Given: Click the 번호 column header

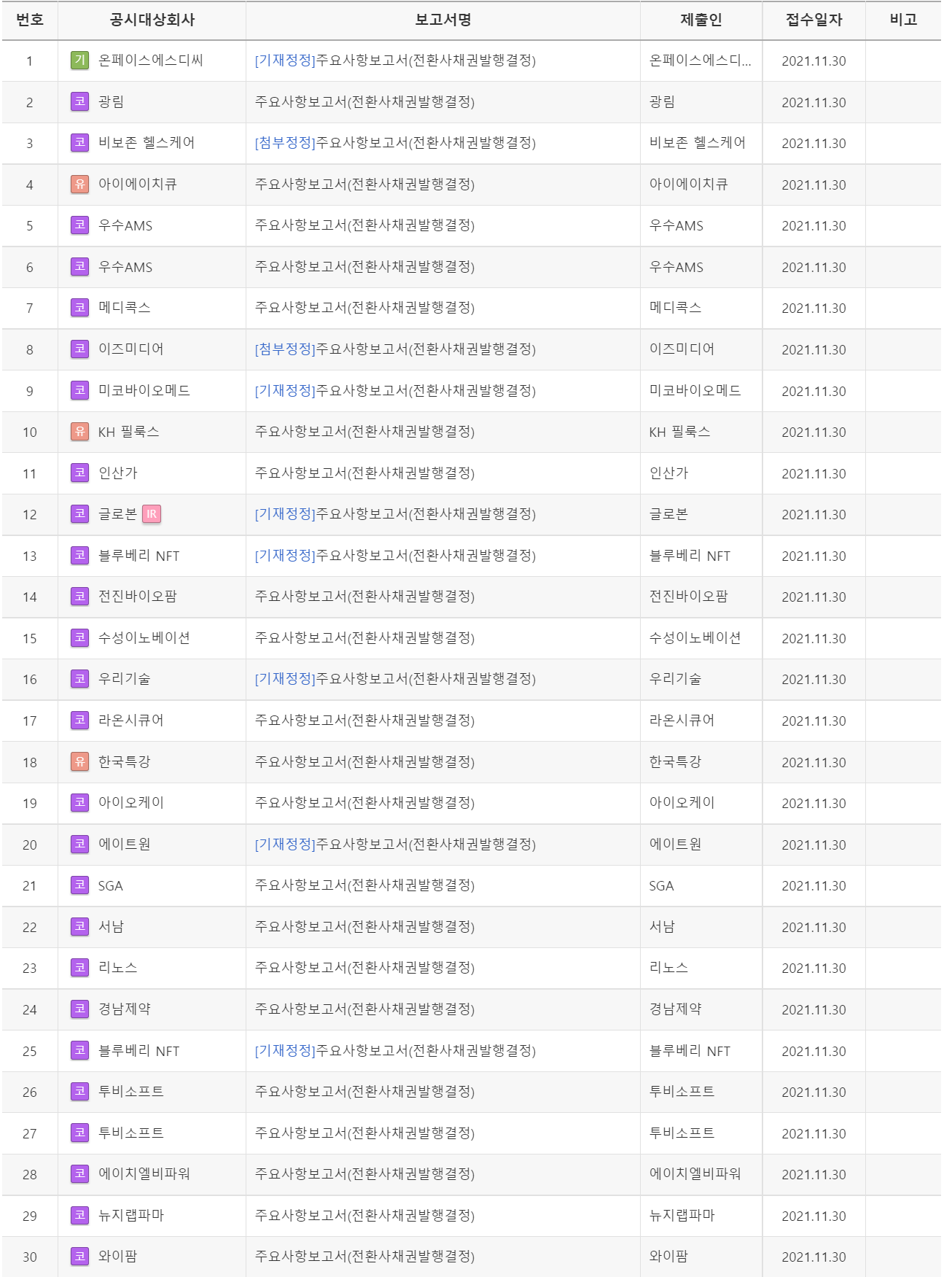Looking at the screenshot, I should [30, 20].
